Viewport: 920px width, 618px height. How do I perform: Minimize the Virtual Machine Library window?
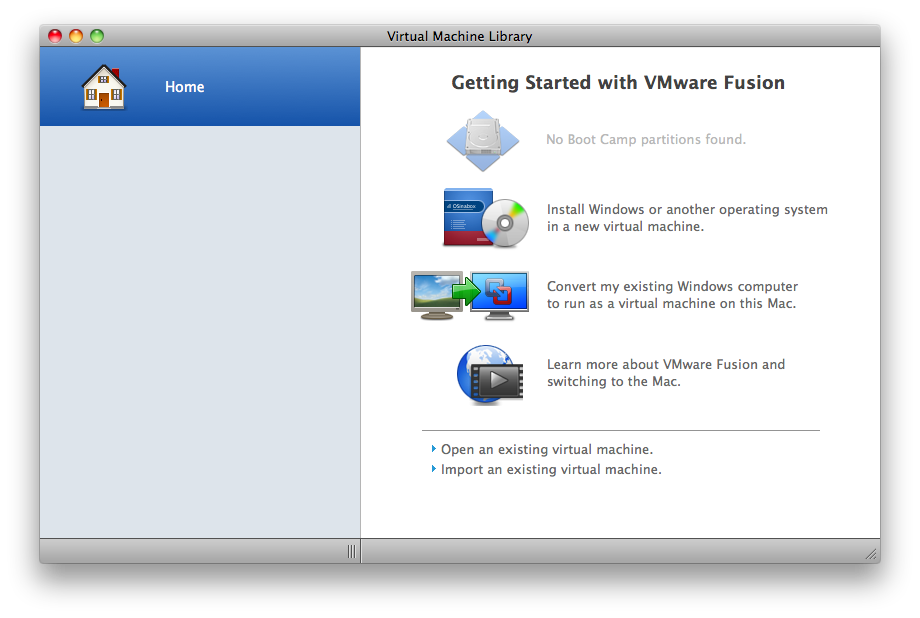click(x=76, y=36)
